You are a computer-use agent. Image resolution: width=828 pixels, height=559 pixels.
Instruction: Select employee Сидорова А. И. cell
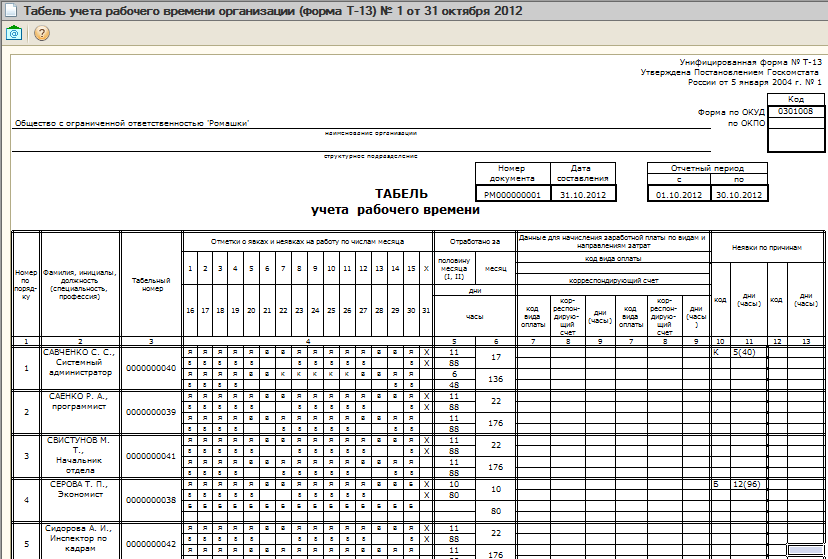coord(80,541)
